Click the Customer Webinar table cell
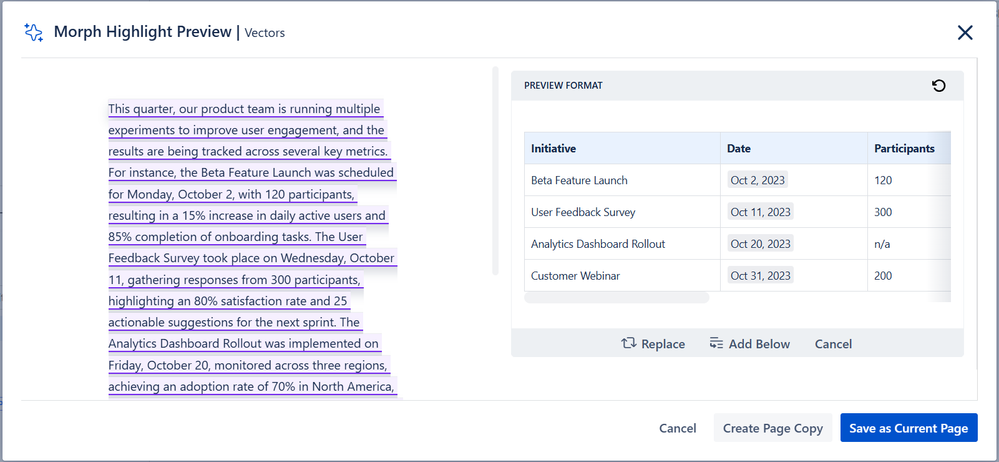The width and height of the screenshot is (999, 462). [x=575, y=276]
